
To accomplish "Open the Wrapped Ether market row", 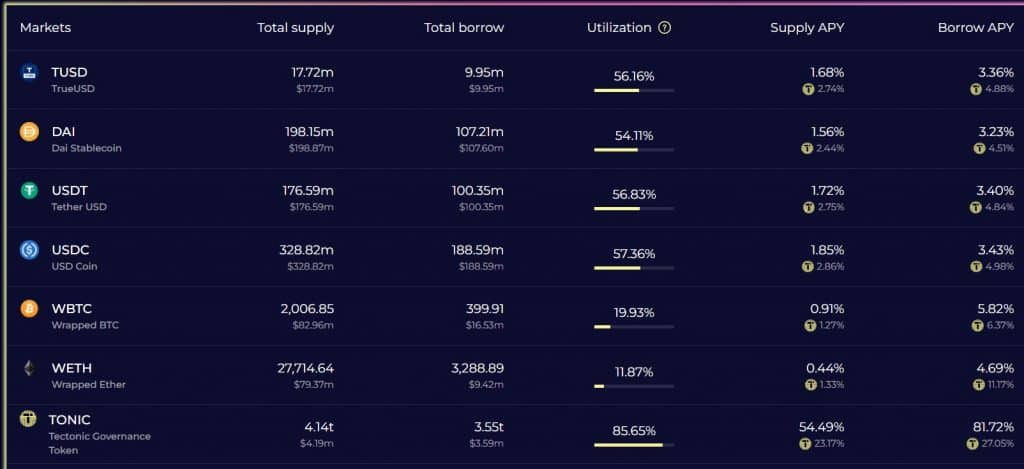I will [512, 375].
